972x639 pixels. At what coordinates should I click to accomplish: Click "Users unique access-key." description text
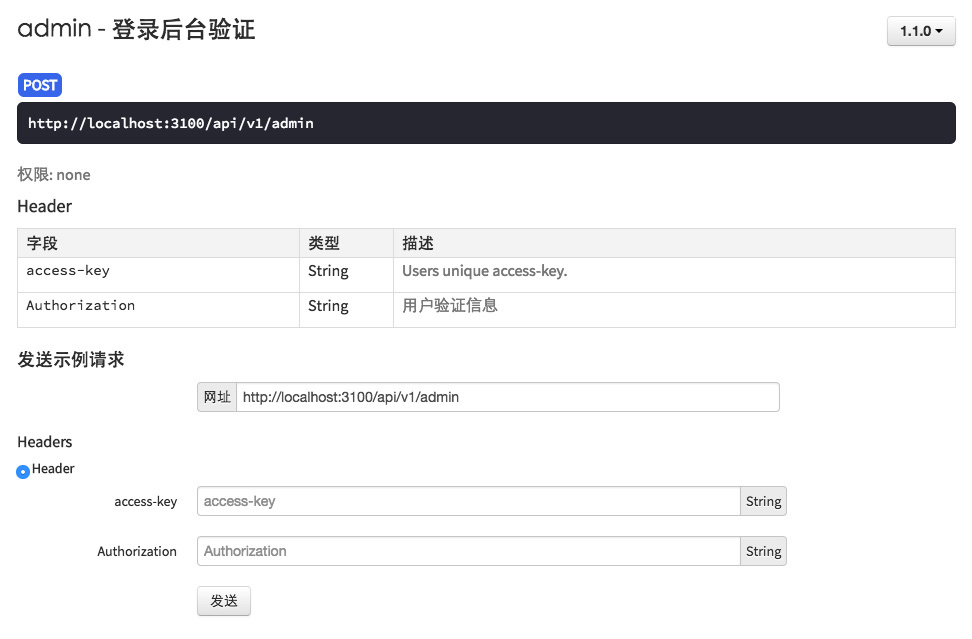click(x=484, y=271)
